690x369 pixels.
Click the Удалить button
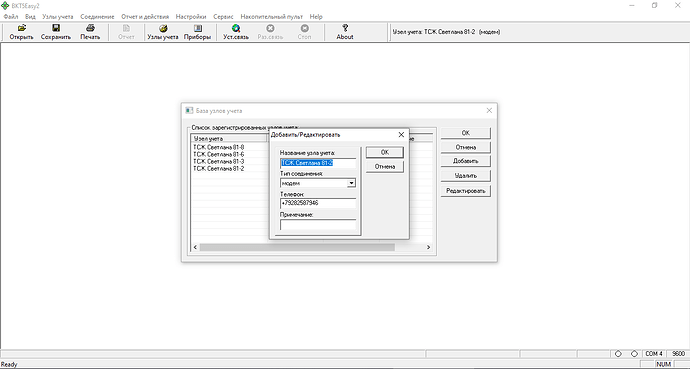(x=466, y=175)
